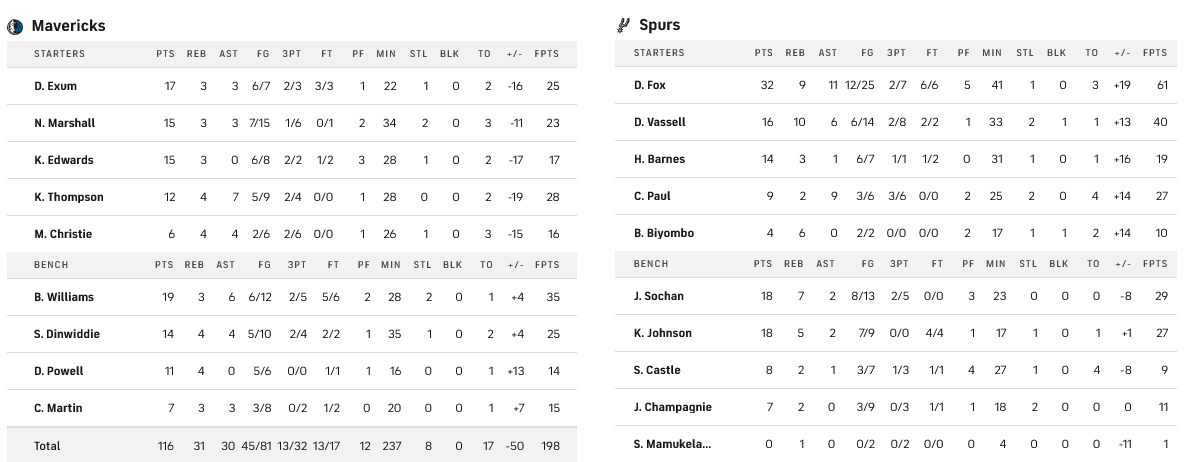Viewport: 1187px width, 462px height.
Task: Click S. Dinwiddie player name
Action: coord(66,334)
